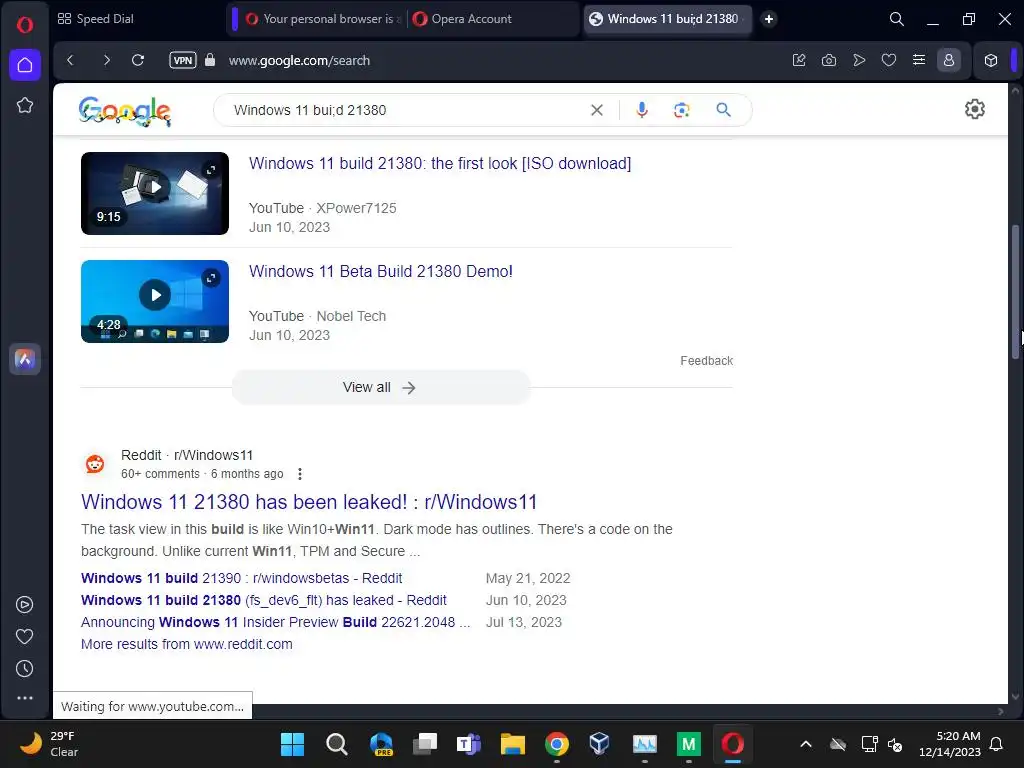Open the extensions cube icon
This screenshot has width=1024, height=768.
click(991, 60)
